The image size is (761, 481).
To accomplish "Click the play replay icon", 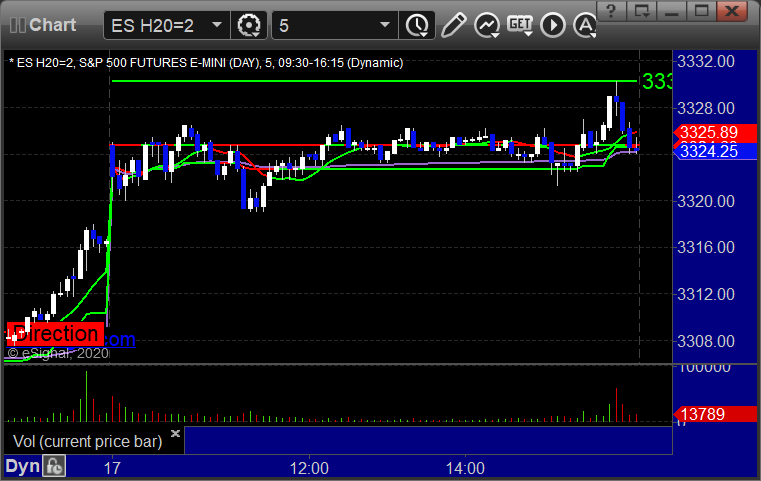I will [553, 24].
